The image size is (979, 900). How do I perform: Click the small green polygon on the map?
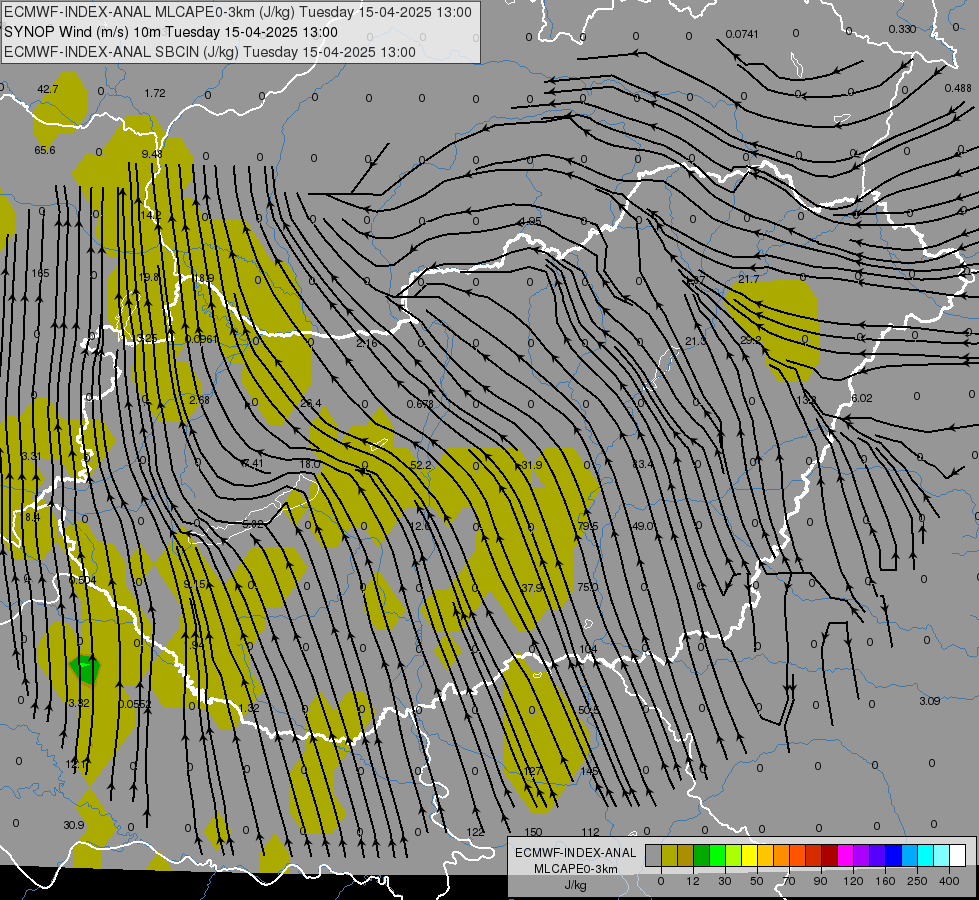pyautogui.click(x=84, y=669)
